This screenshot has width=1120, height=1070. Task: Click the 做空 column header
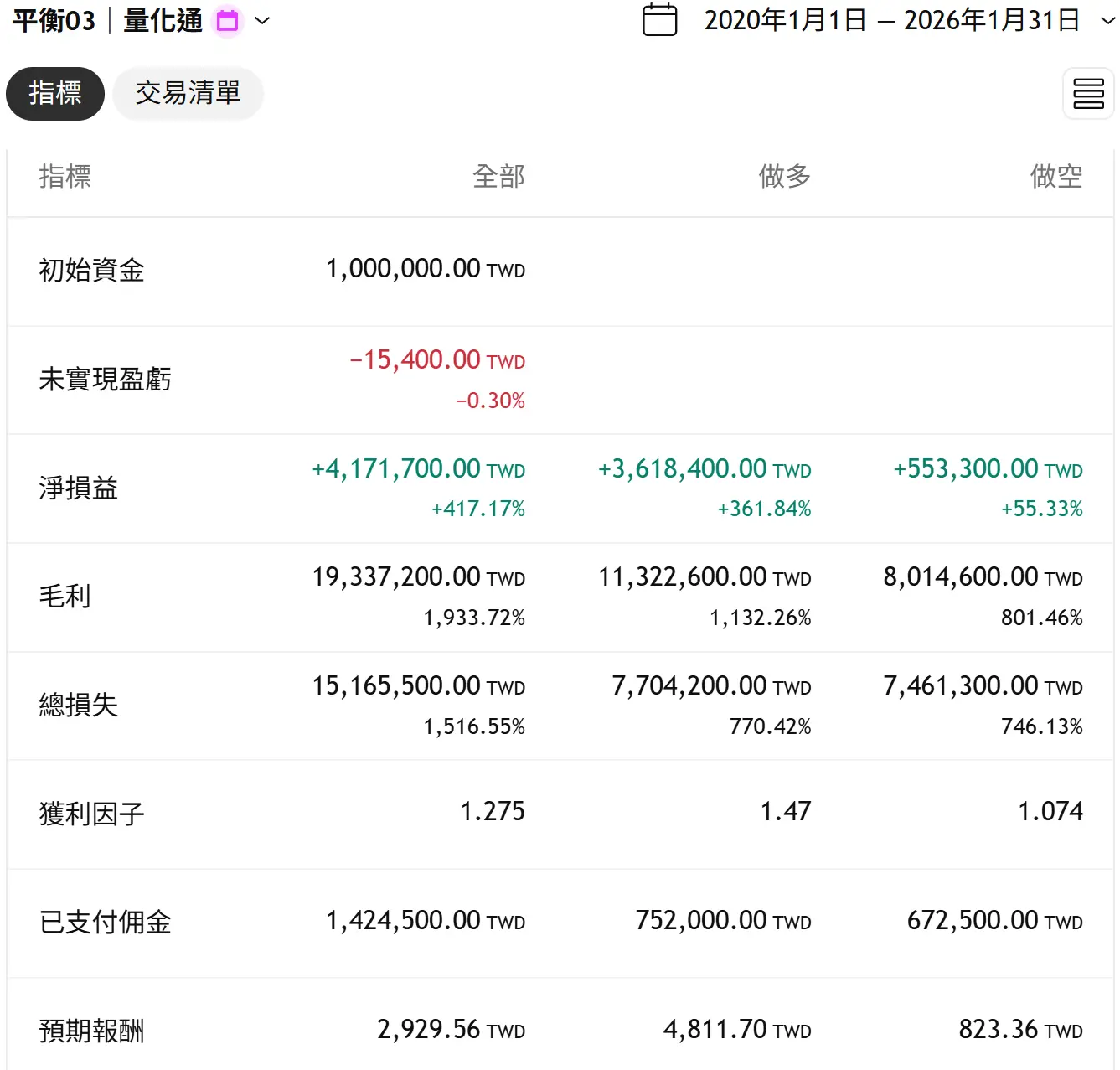(x=1055, y=177)
